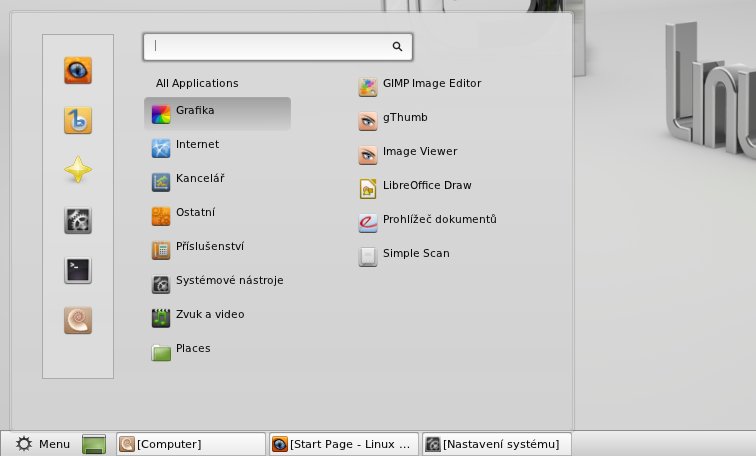Click the Příslušenství calculator icon

click(161, 251)
